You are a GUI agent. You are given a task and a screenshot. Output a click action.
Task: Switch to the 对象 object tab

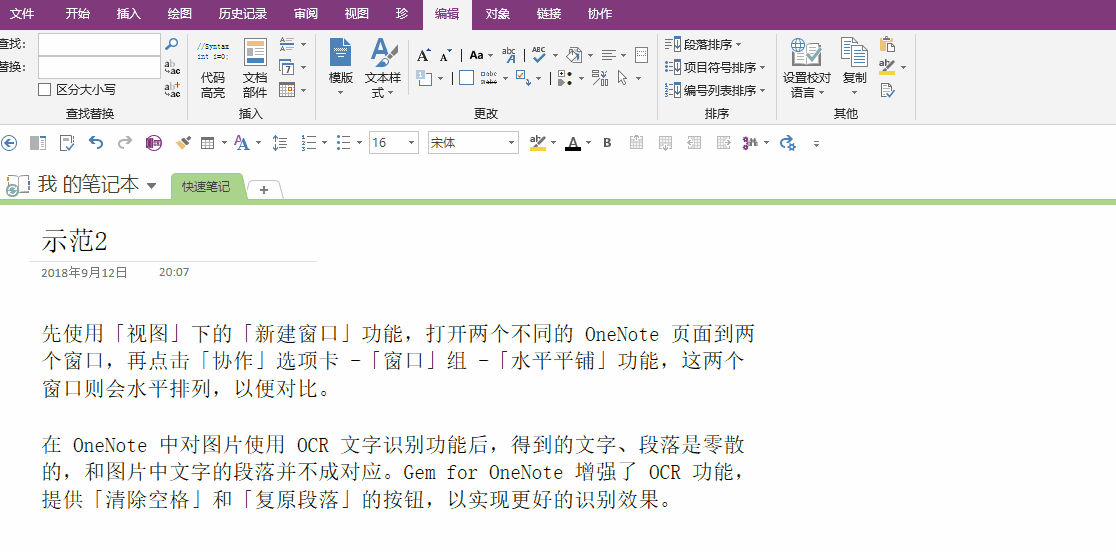[x=498, y=14]
